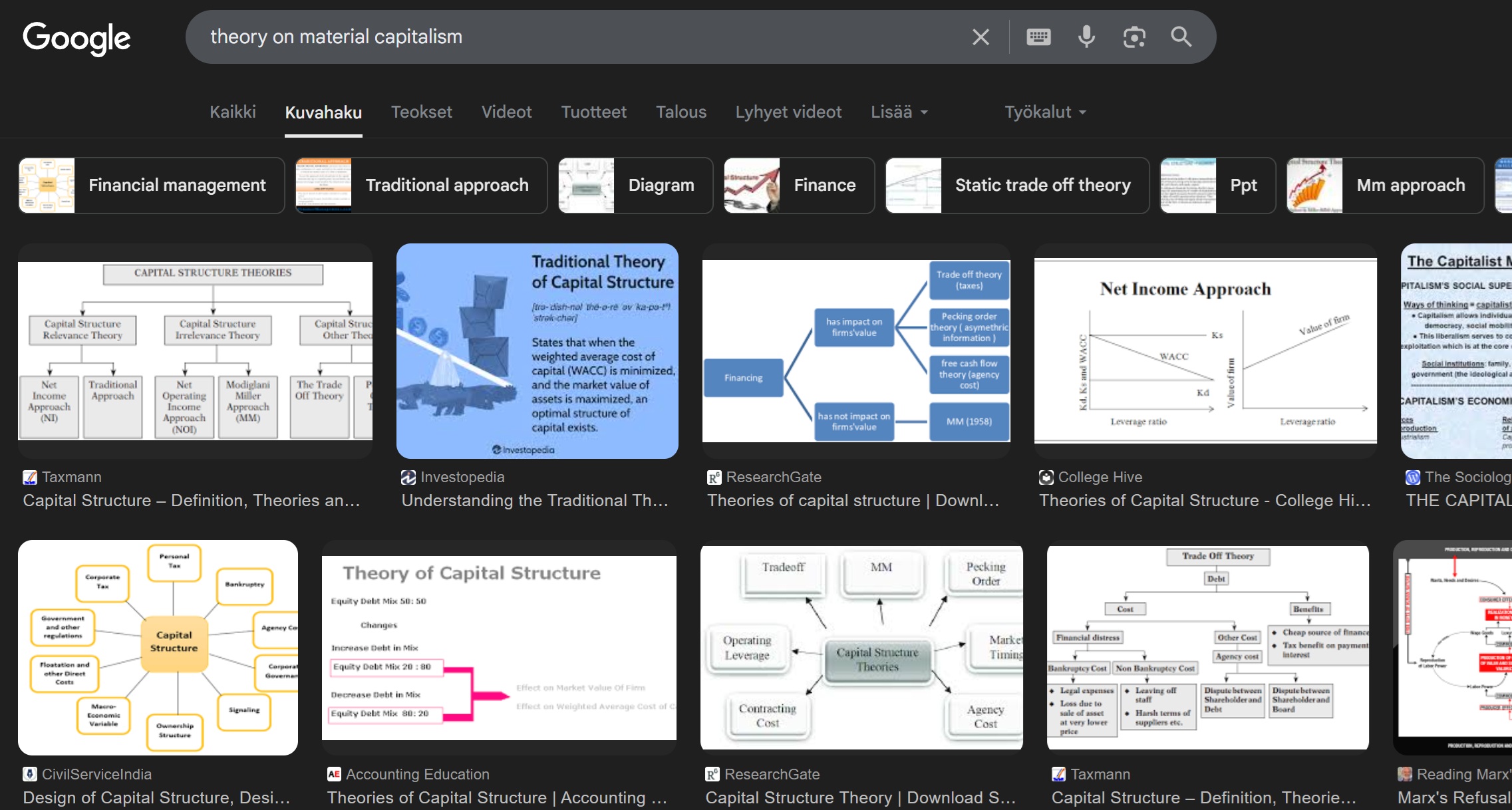Click into the search text field
1512x810 pixels.
point(579,37)
